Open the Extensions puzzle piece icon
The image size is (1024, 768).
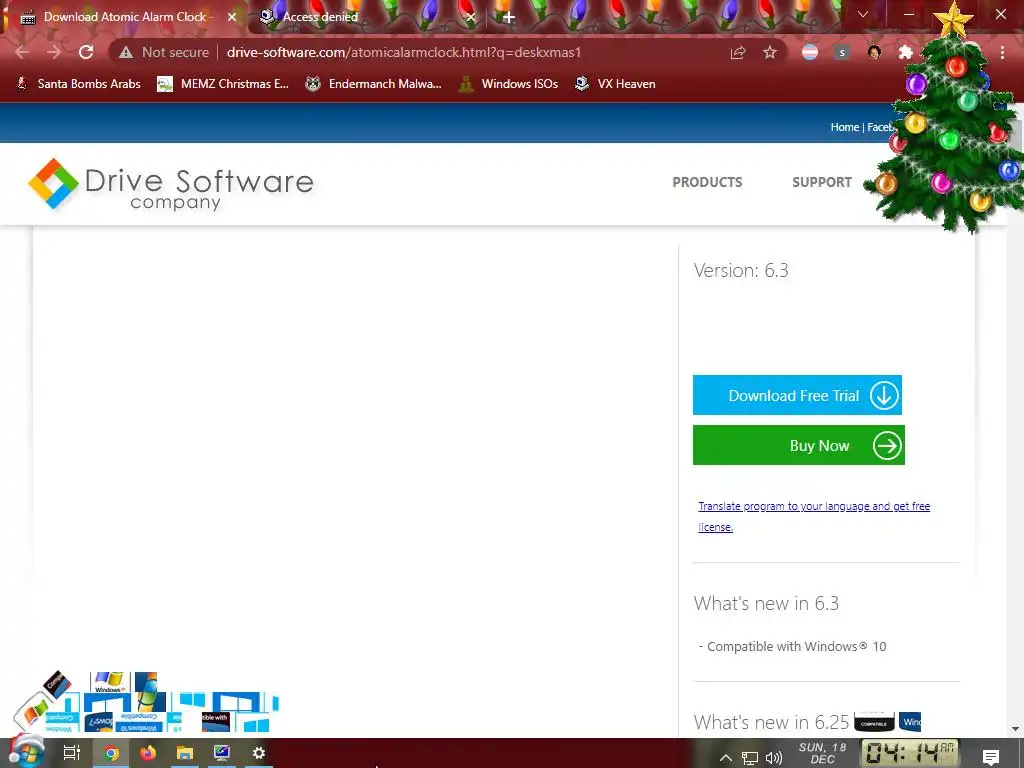(x=906, y=52)
